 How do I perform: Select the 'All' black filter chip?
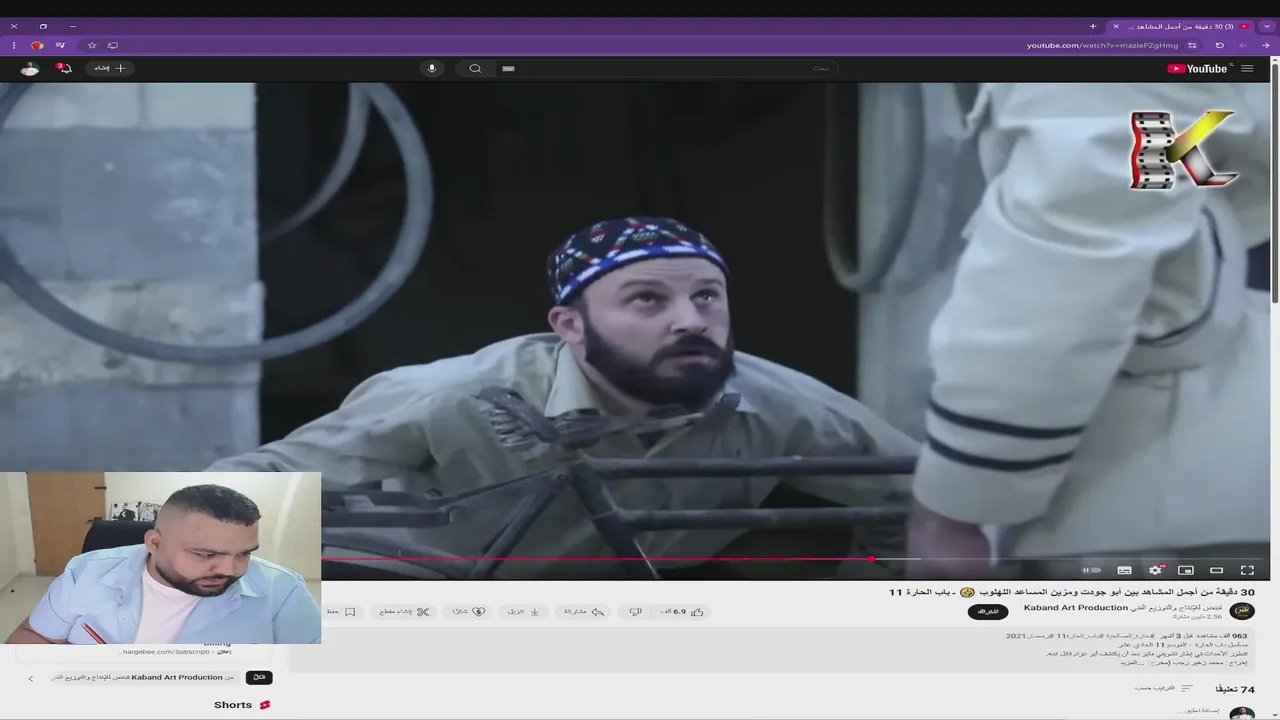(x=259, y=677)
